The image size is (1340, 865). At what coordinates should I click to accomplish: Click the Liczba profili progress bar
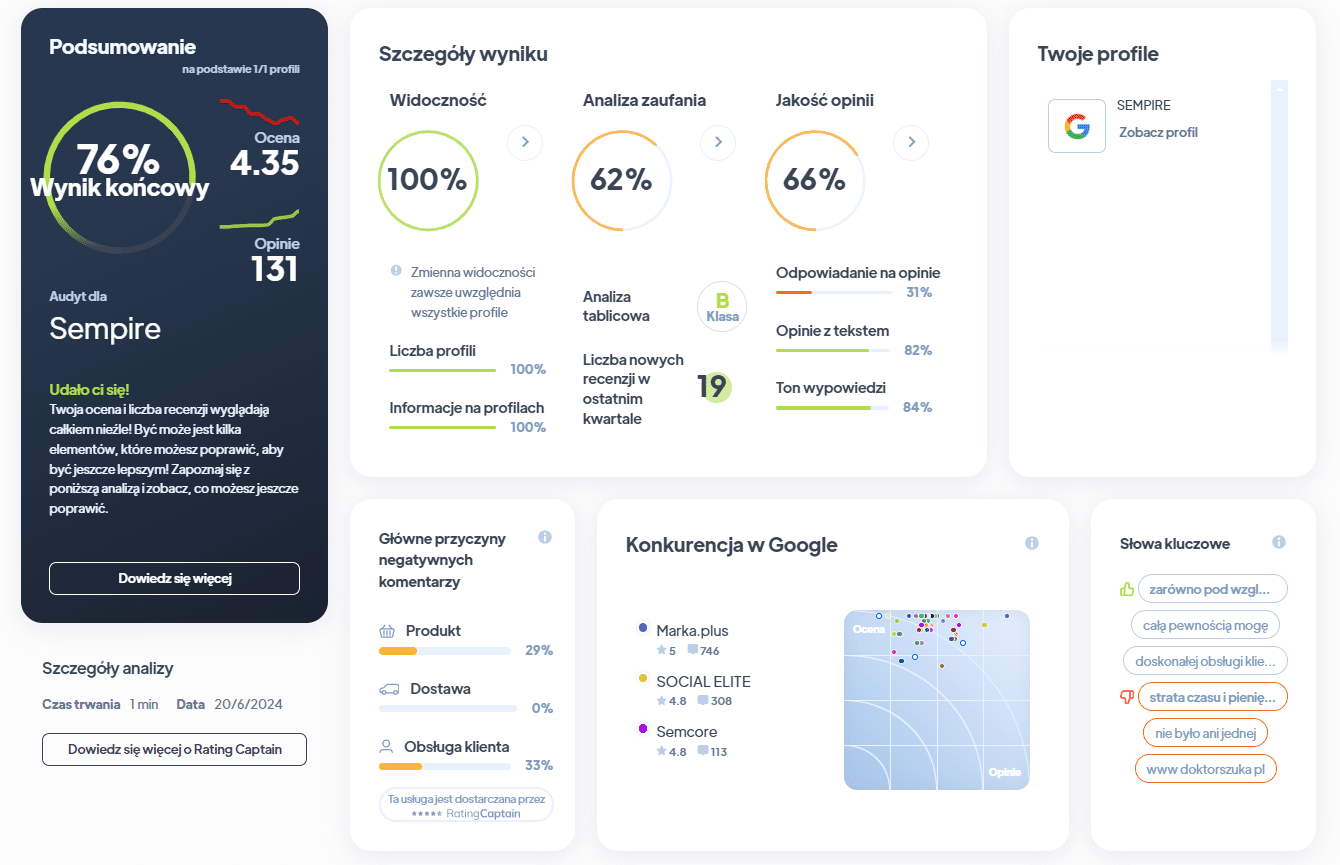coord(443,370)
